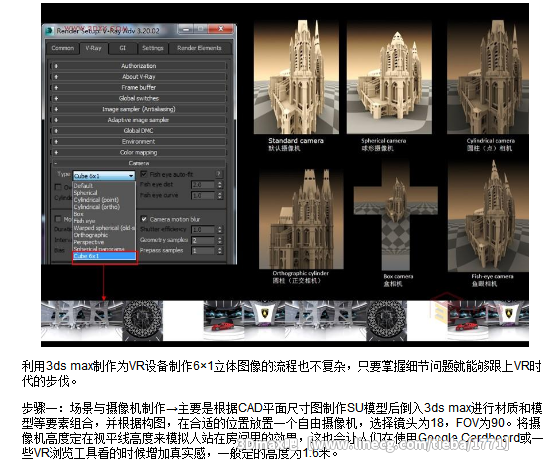Toggle Camera motion blur checkbox
549x463 pixels.
click(144, 219)
